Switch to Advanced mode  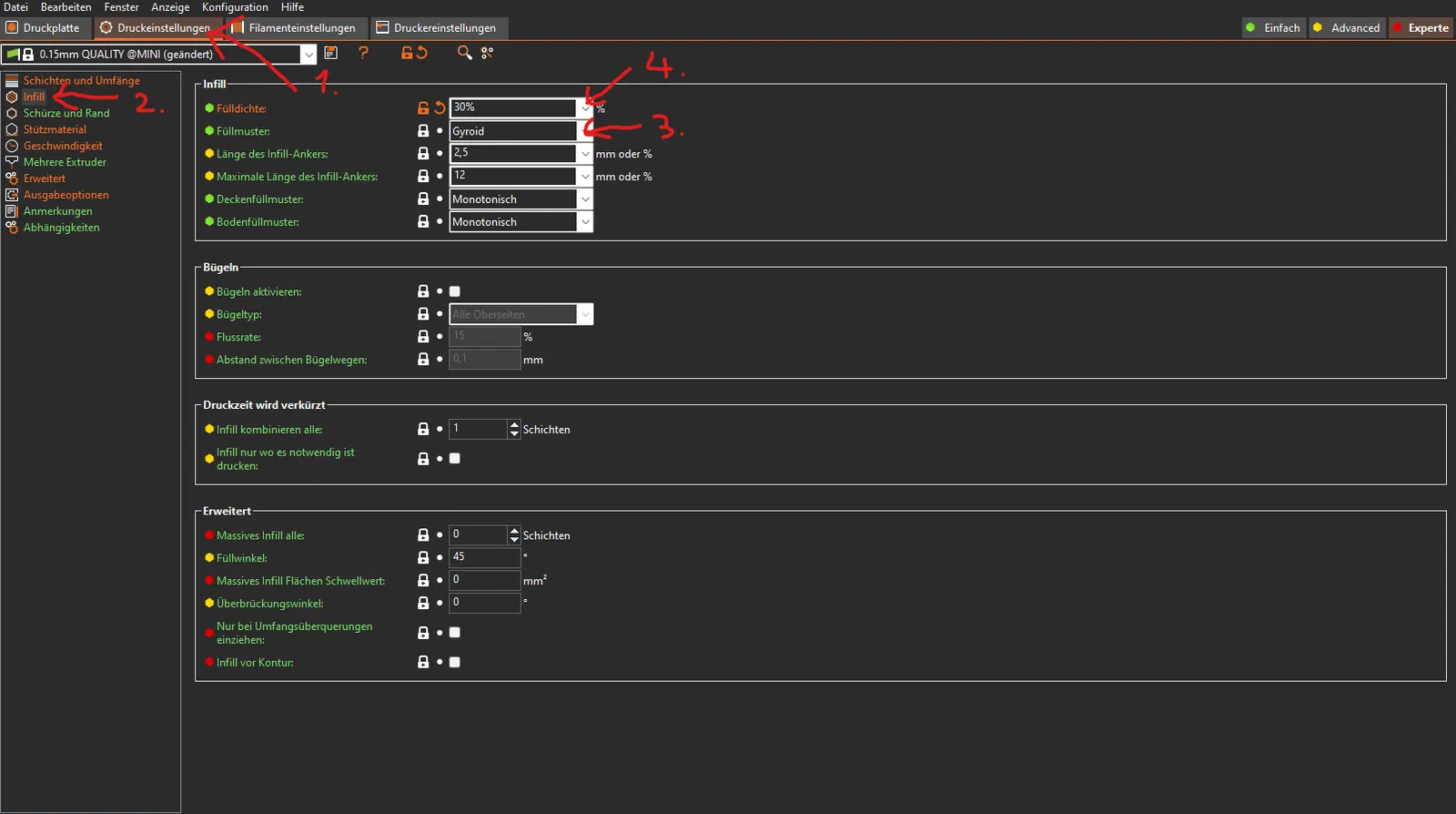1346,28
